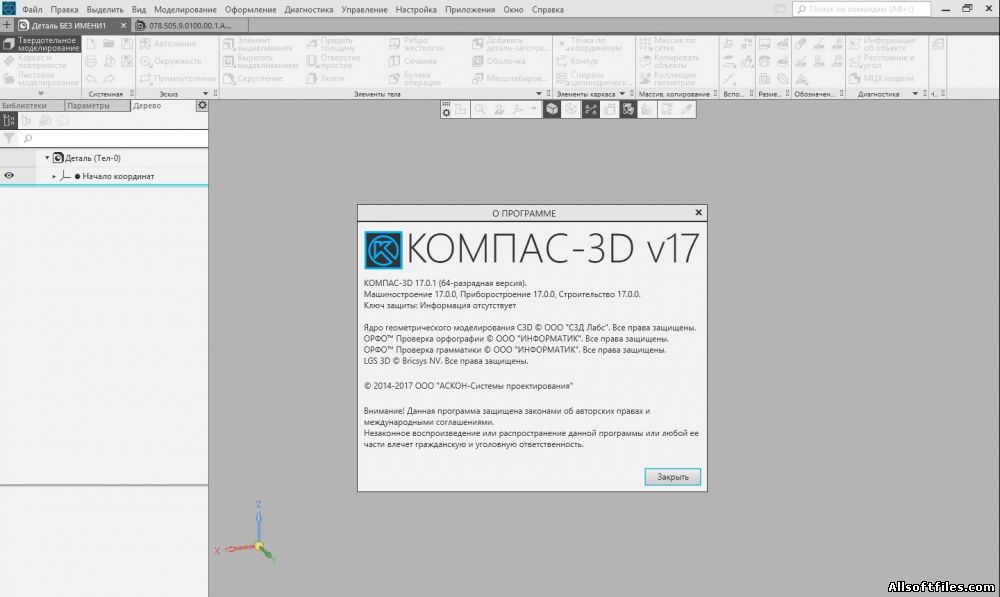This screenshot has width=1000, height=597.
Task: Click the New document icon in Системная panel
Action: pyautogui.click(x=91, y=43)
